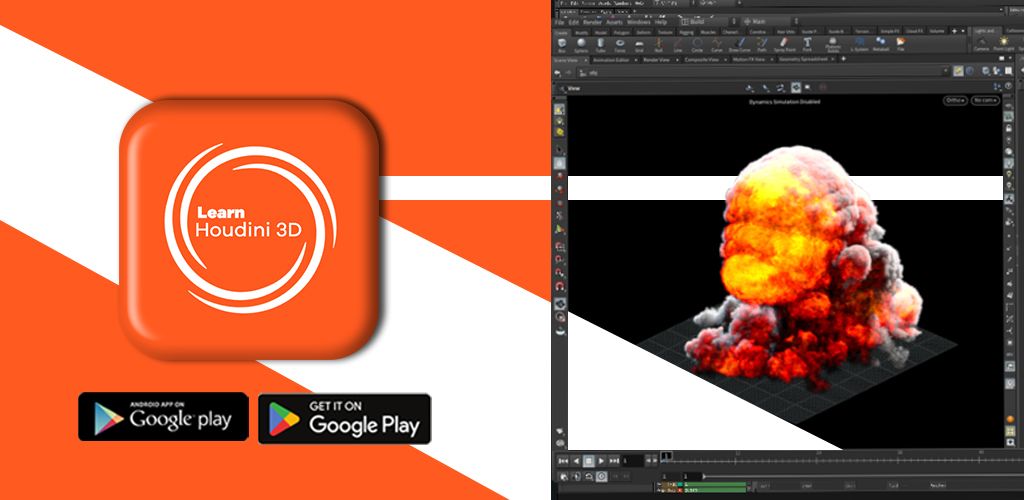Viewport: 1024px width, 500px height.
Task: Open the Composite View pane tab
Action: [x=701, y=59]
